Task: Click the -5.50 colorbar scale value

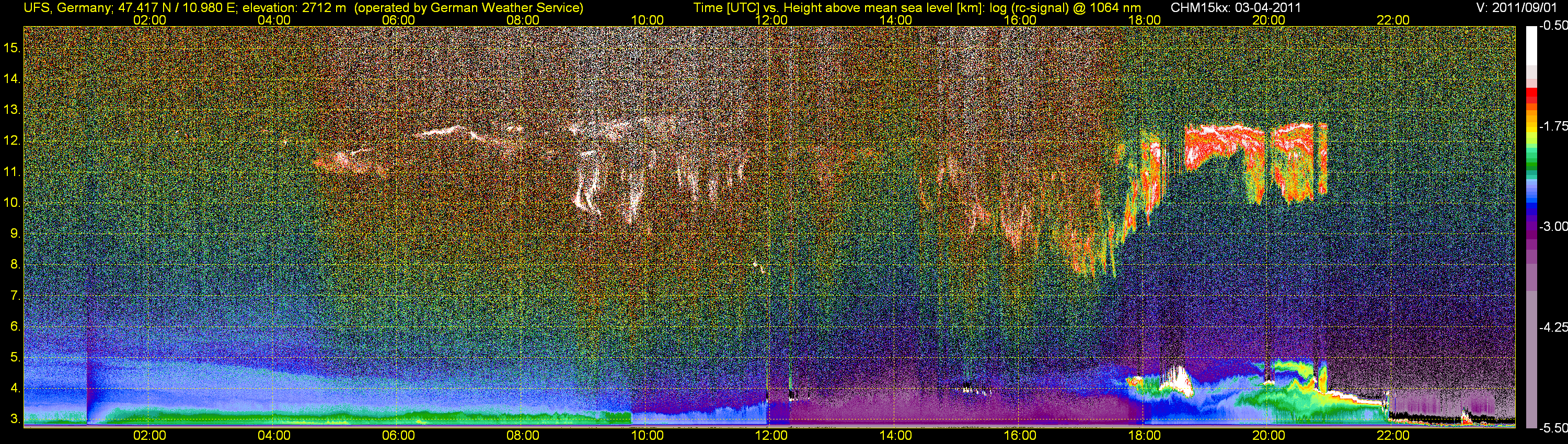Action: click(1553, 428)
